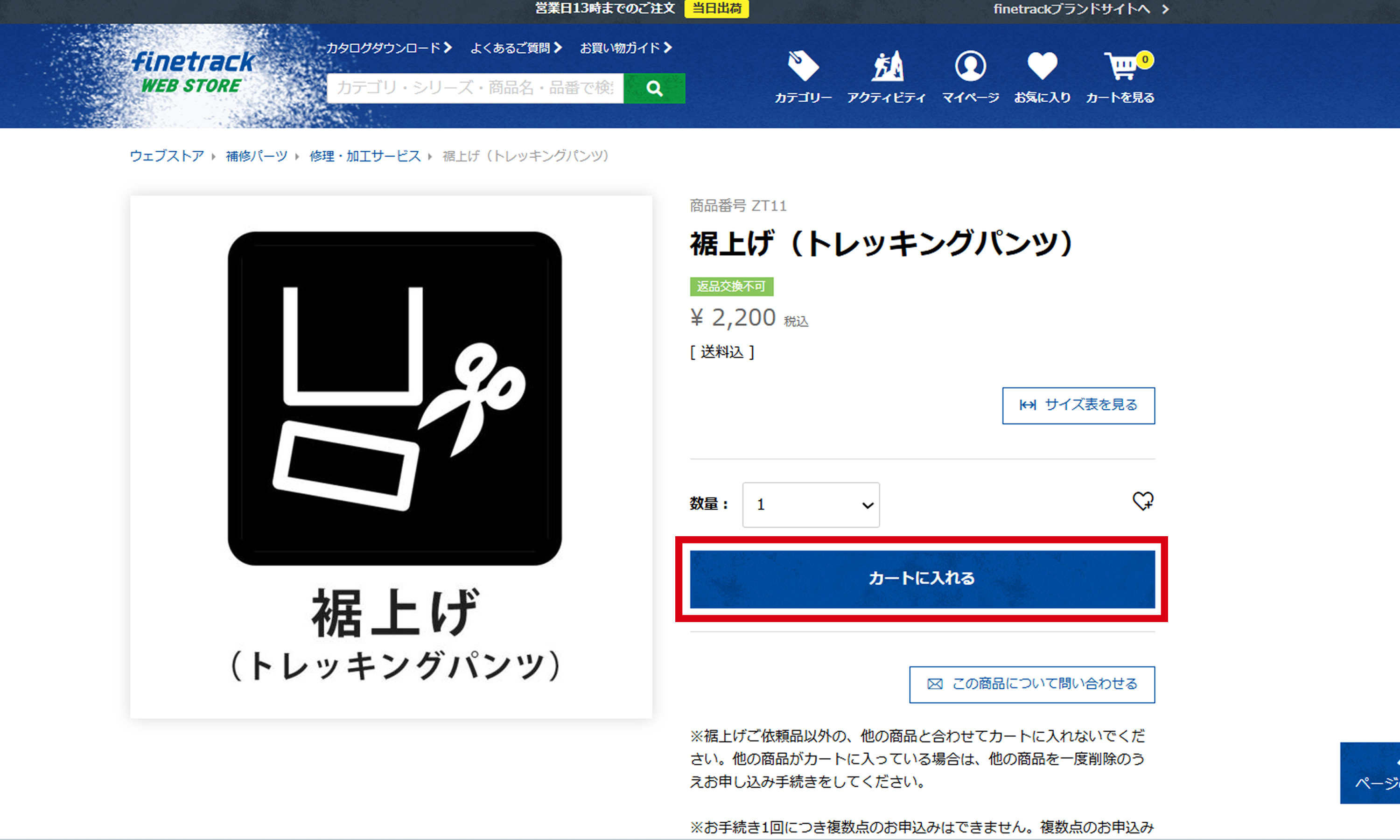Click the アクティビティ hiker icon

pos(886,66)
